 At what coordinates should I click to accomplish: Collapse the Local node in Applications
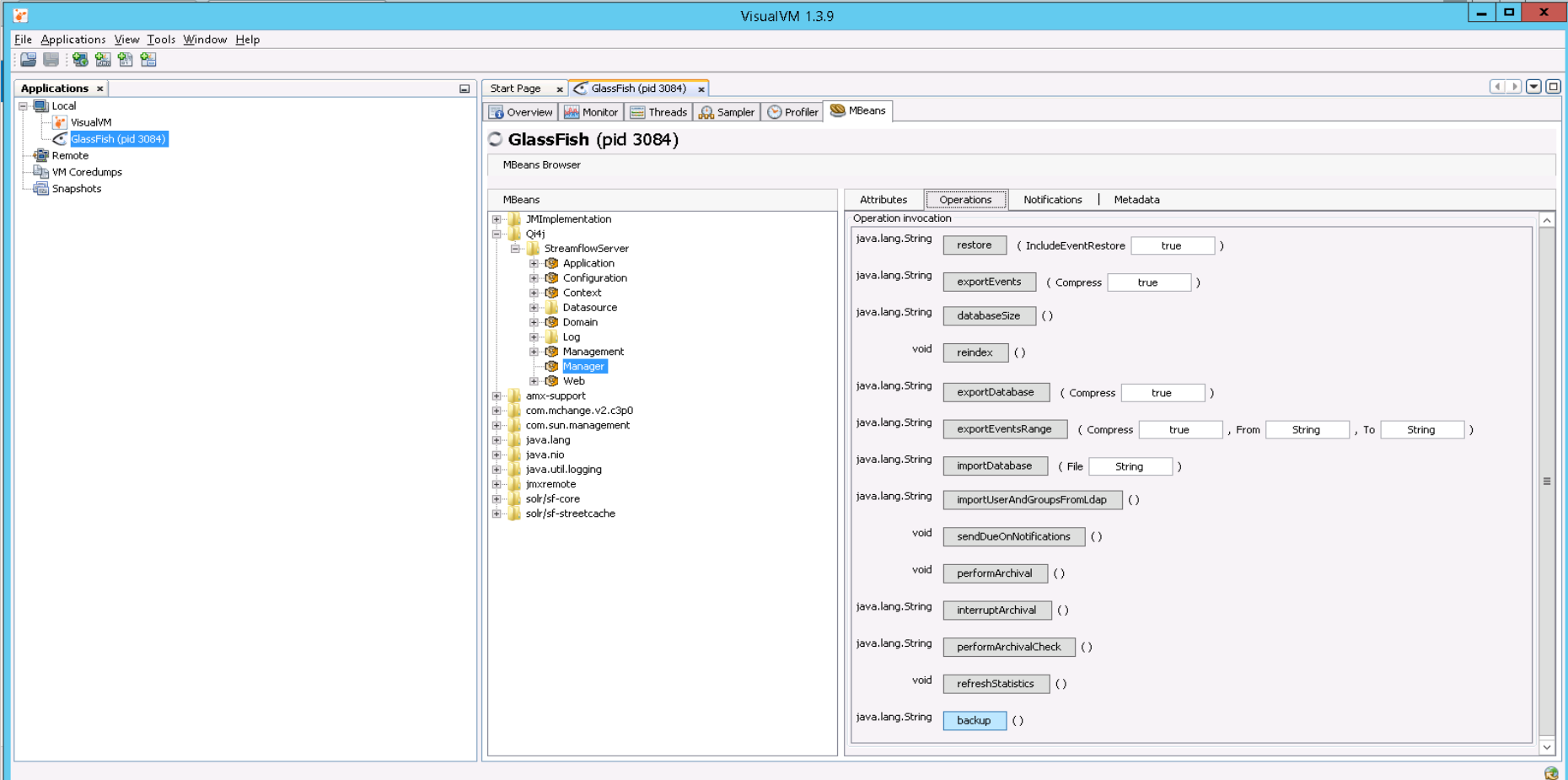point(23,106)
